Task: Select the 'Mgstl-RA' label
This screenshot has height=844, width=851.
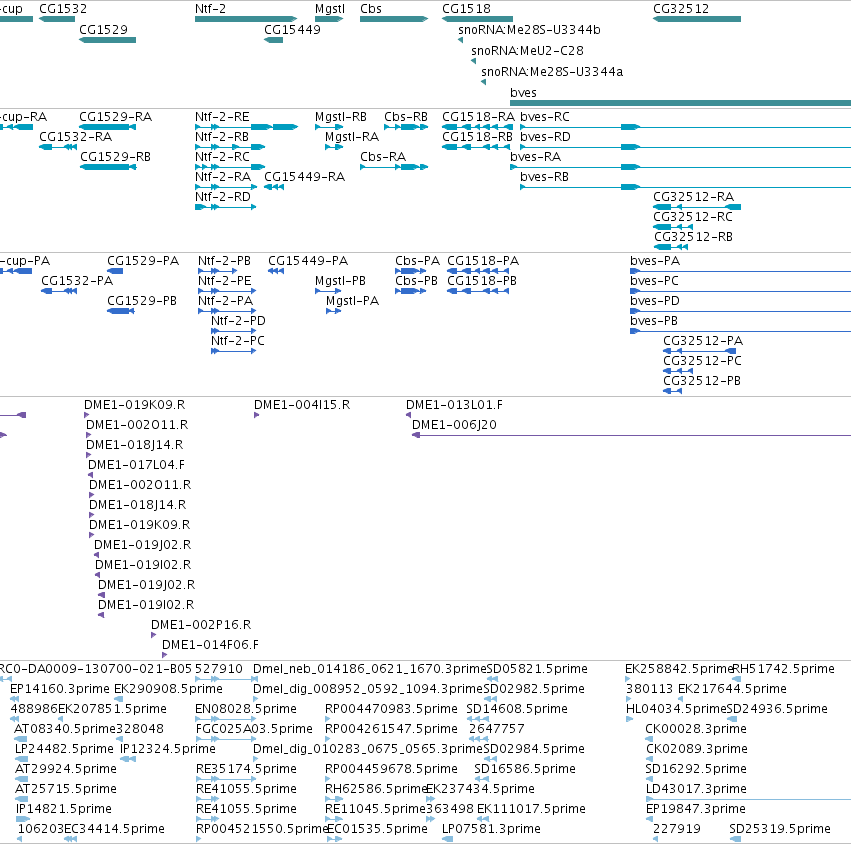Action: pyautogui.click(x=352, y=137)
